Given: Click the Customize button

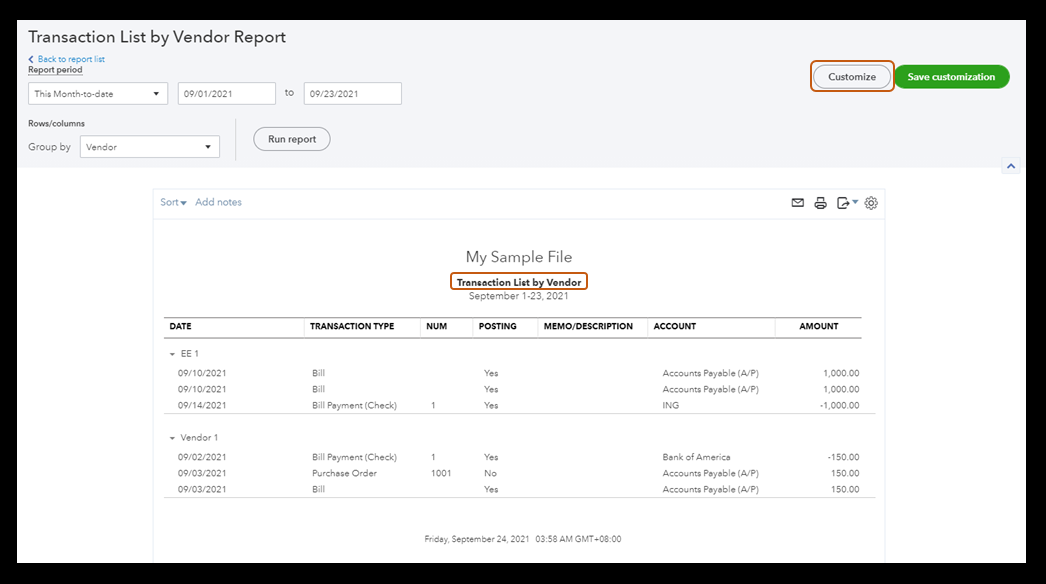Looking at the screenshot, I should click(x=852, y=77).
